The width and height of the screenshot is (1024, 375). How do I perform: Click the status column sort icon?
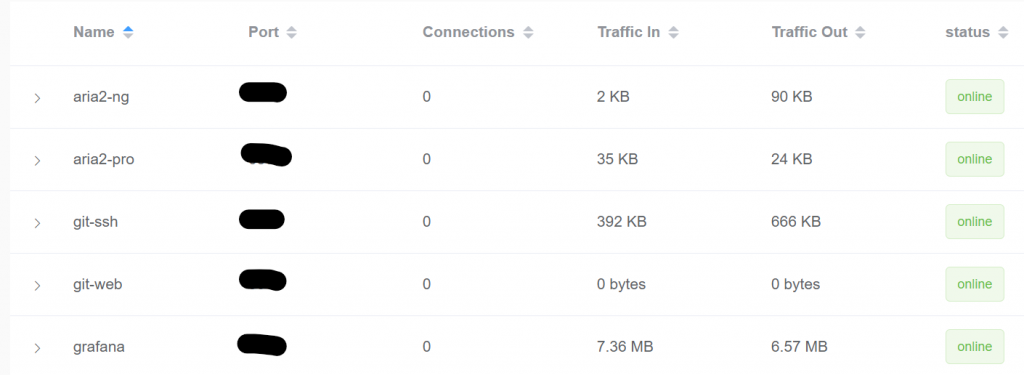pos(1003,32)
